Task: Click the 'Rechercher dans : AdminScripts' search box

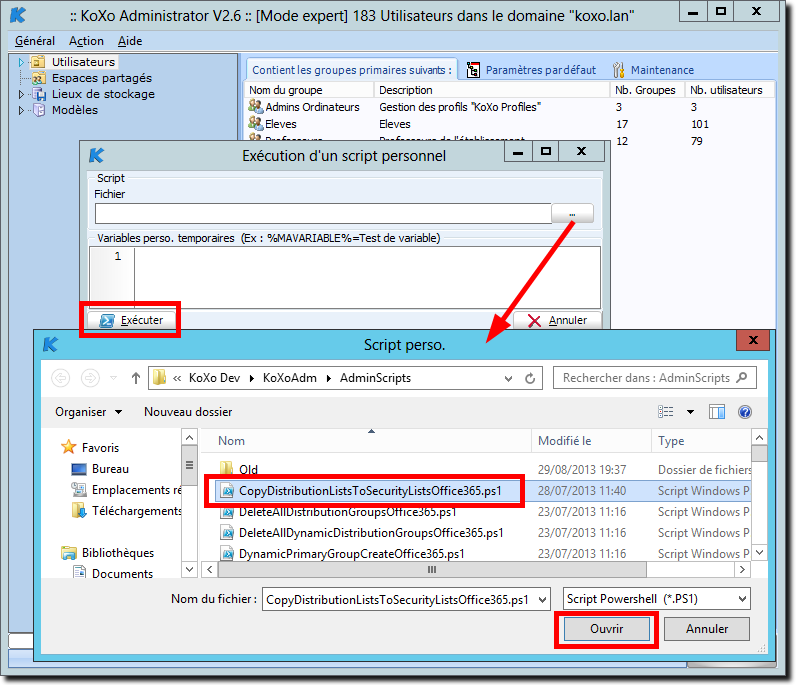Action: coord(654,378)
